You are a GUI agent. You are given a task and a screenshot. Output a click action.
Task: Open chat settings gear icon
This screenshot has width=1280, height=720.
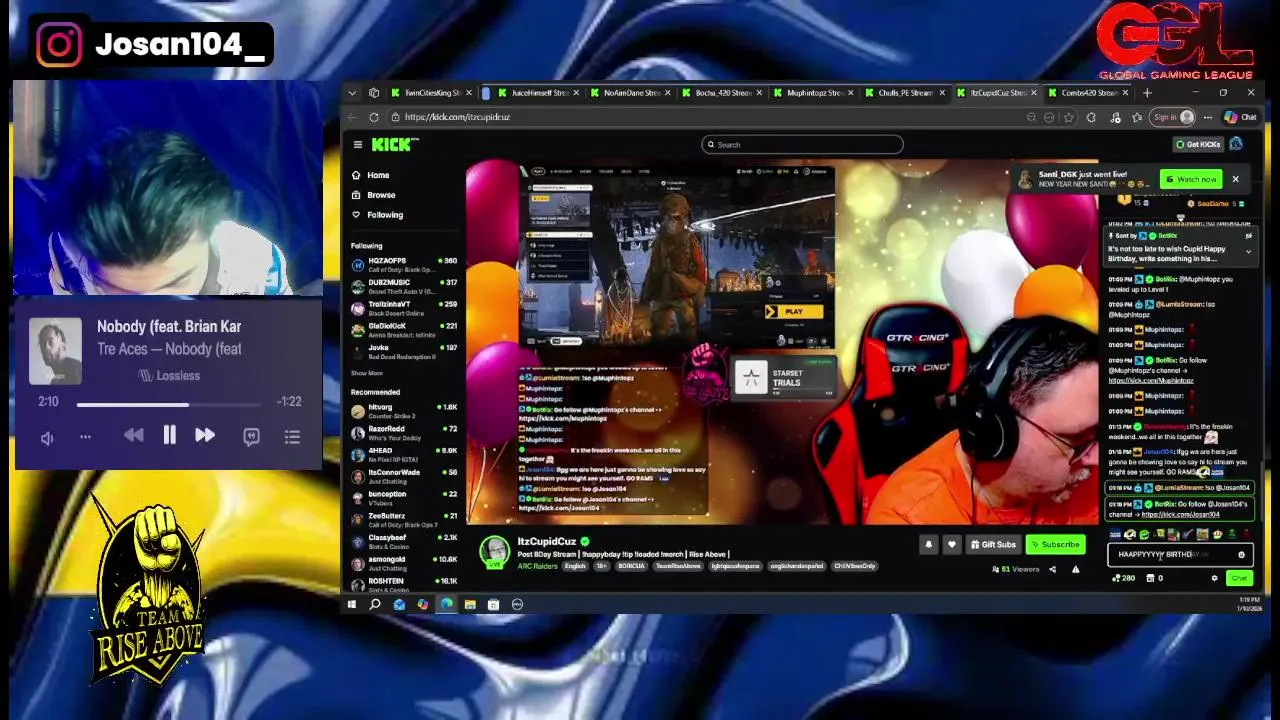[1214, 578]
